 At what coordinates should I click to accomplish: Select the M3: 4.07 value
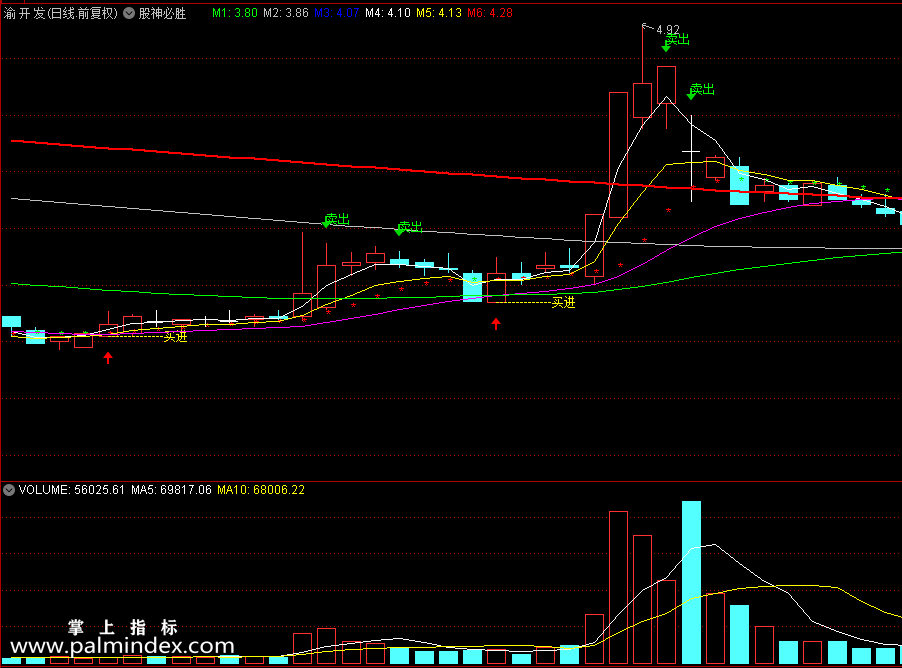(337, 13)
